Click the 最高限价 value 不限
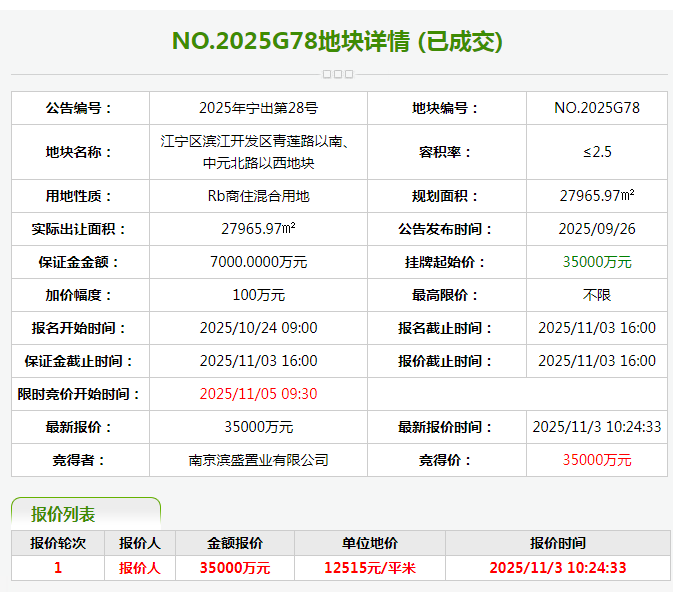 [597, 295]
